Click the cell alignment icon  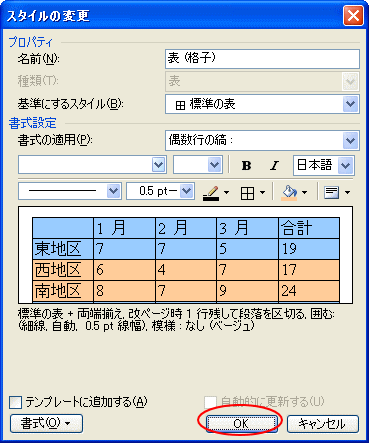[332, 193]
